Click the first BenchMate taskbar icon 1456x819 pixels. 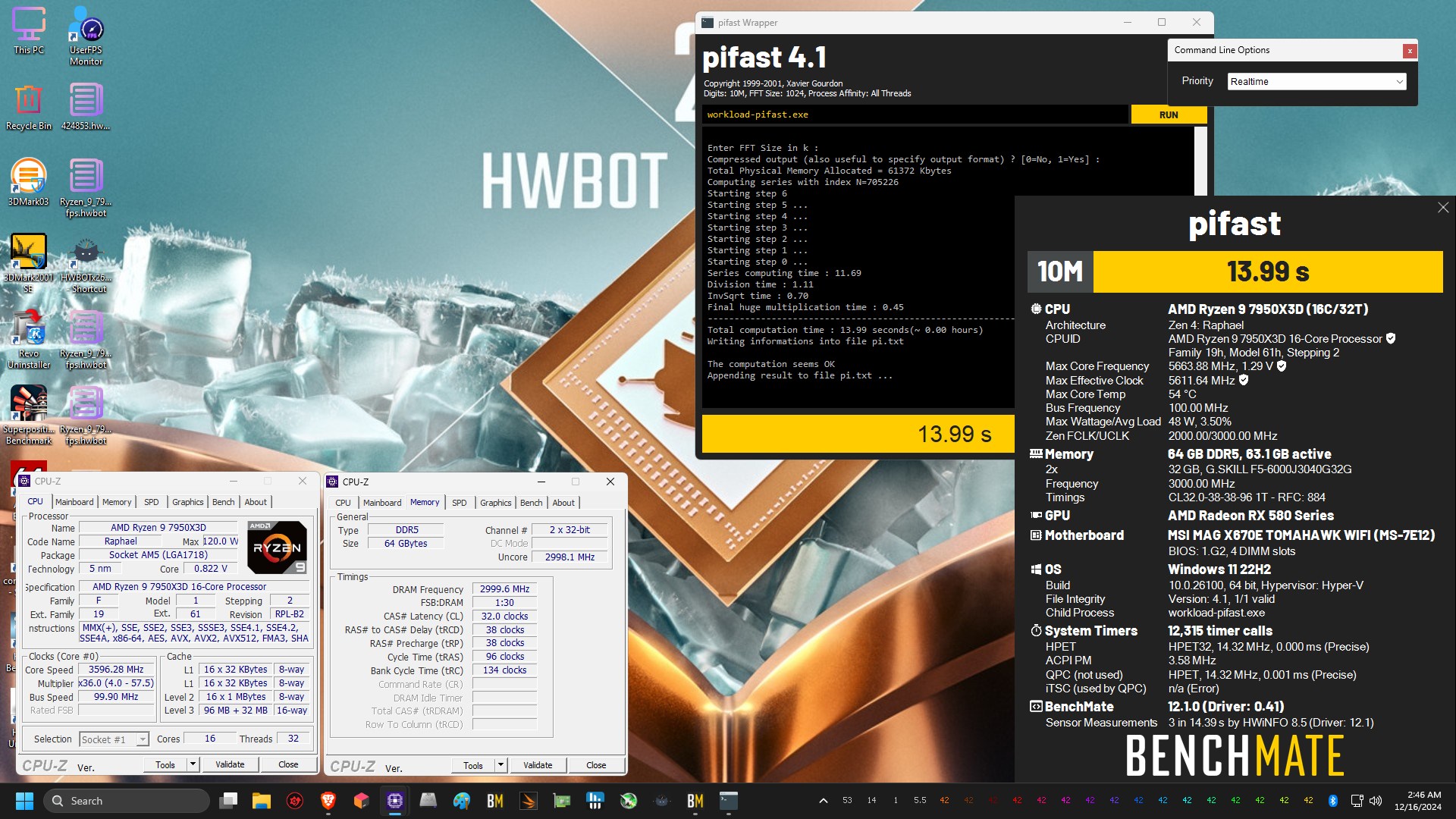(x=495, y=801)
